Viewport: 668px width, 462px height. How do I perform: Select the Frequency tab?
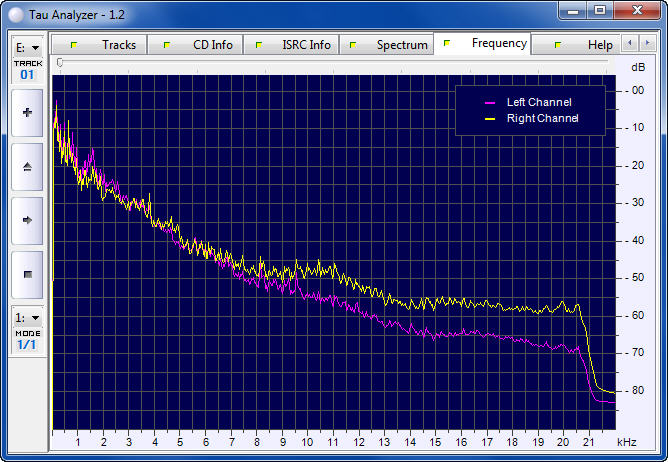pyautogui.click(x=482, y=43)
